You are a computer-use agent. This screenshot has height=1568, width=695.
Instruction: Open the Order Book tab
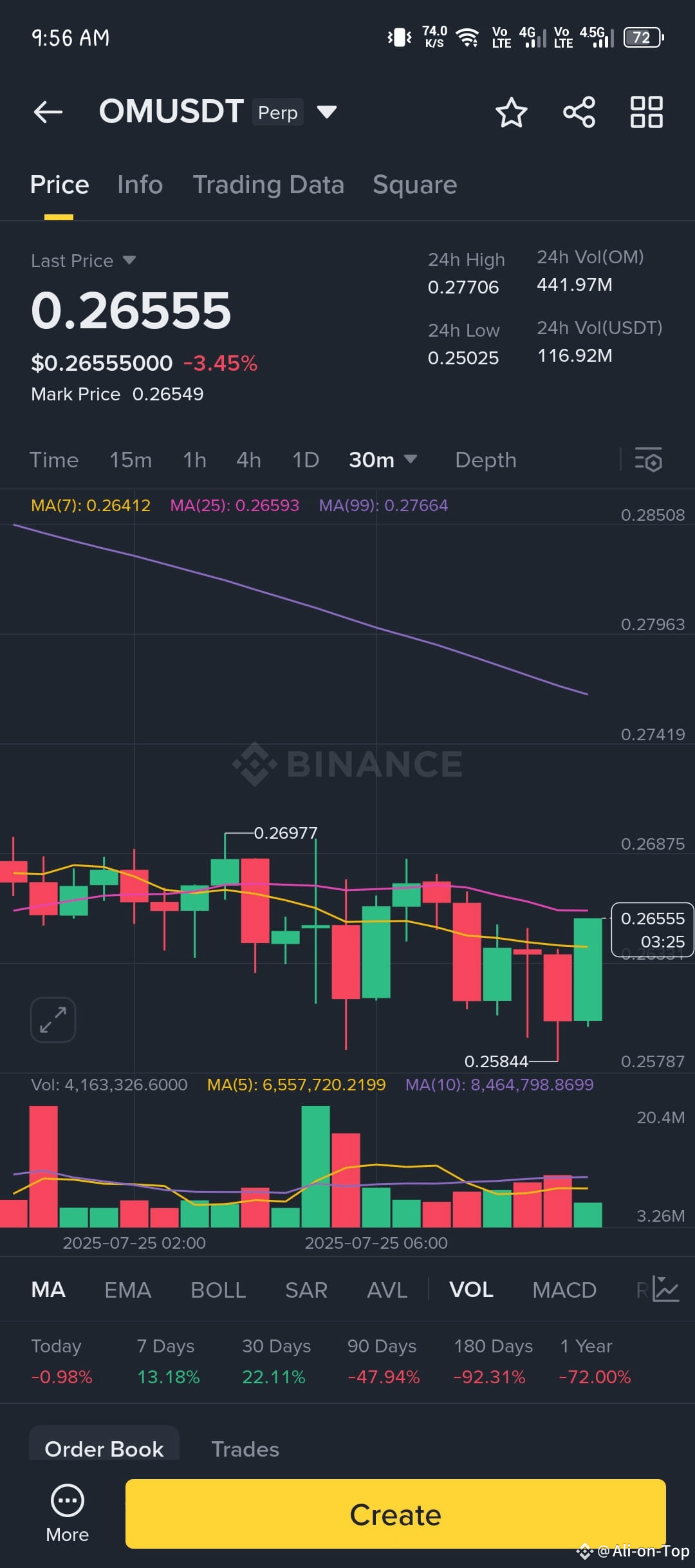[104, 1449]
